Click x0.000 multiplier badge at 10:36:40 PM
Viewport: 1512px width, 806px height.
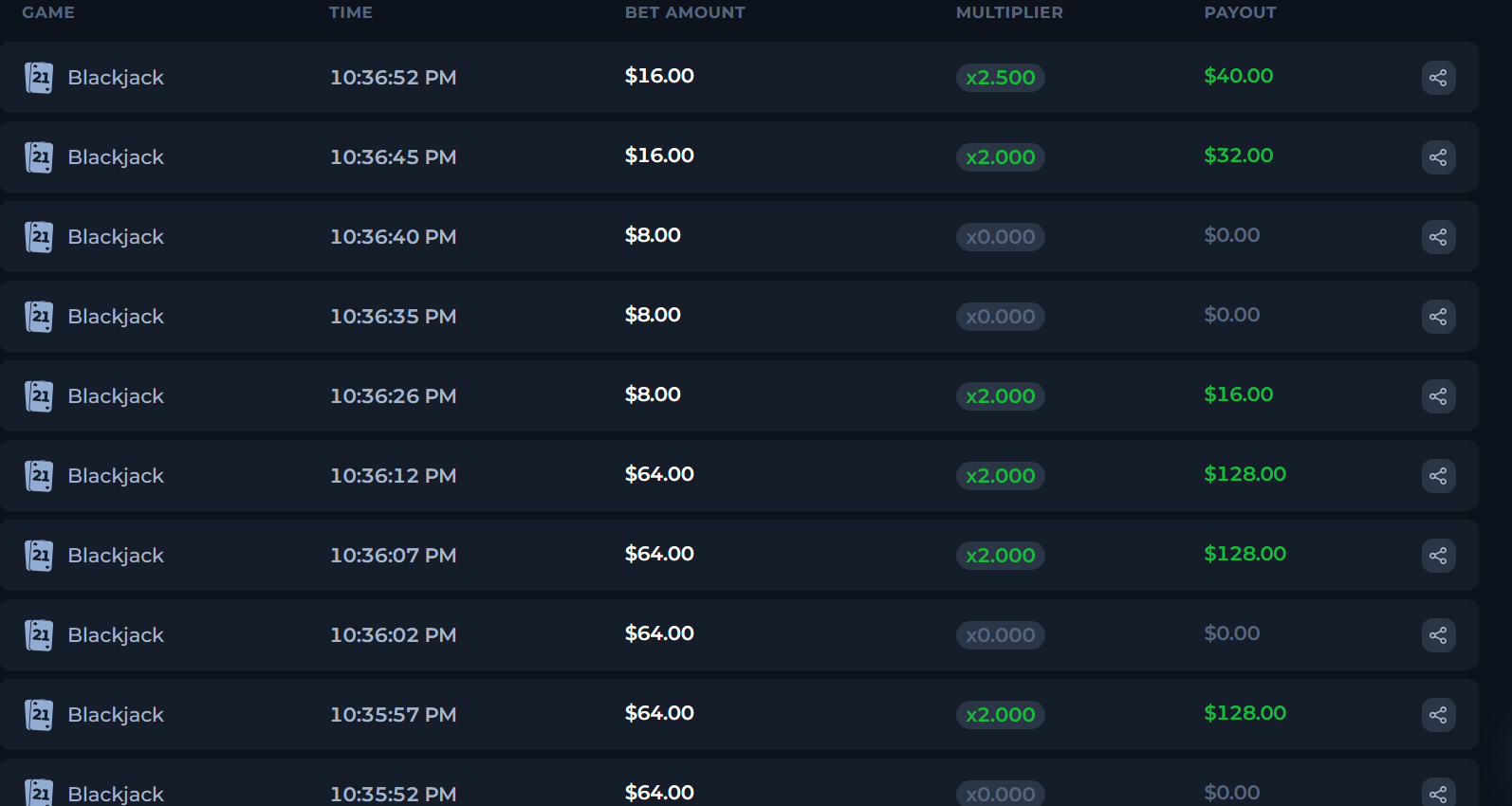pos(1000,237)
